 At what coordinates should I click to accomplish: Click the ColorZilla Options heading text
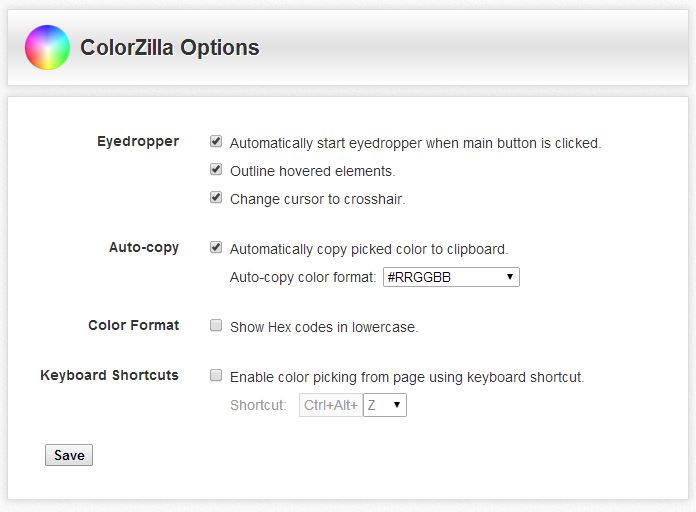coord(170,48)
